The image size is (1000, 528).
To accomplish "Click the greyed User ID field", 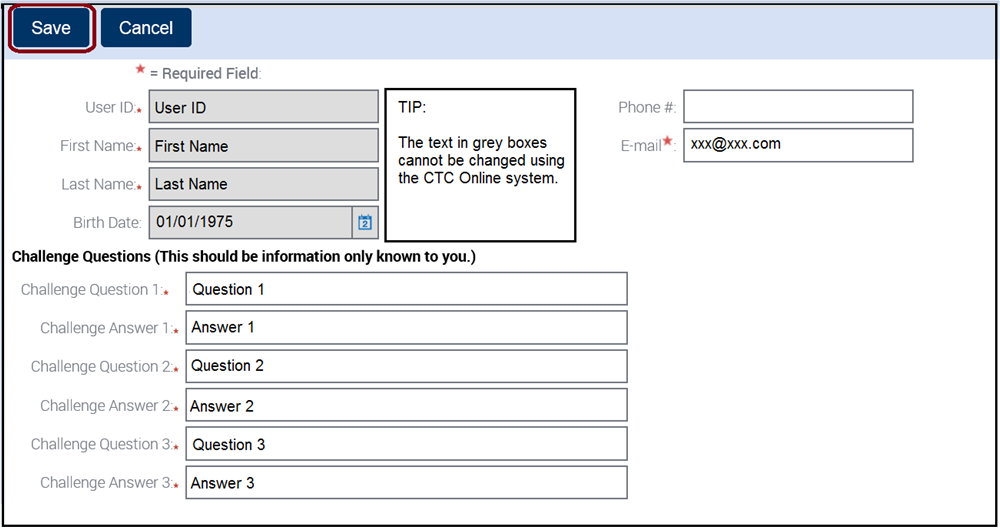I will pyautogui.click(x=263, y=108).
